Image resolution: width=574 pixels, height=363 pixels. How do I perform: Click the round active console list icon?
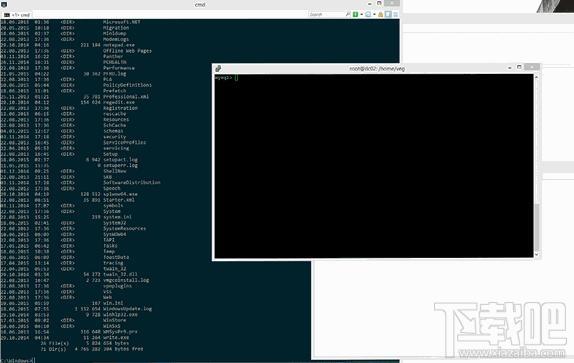(368, 14)
